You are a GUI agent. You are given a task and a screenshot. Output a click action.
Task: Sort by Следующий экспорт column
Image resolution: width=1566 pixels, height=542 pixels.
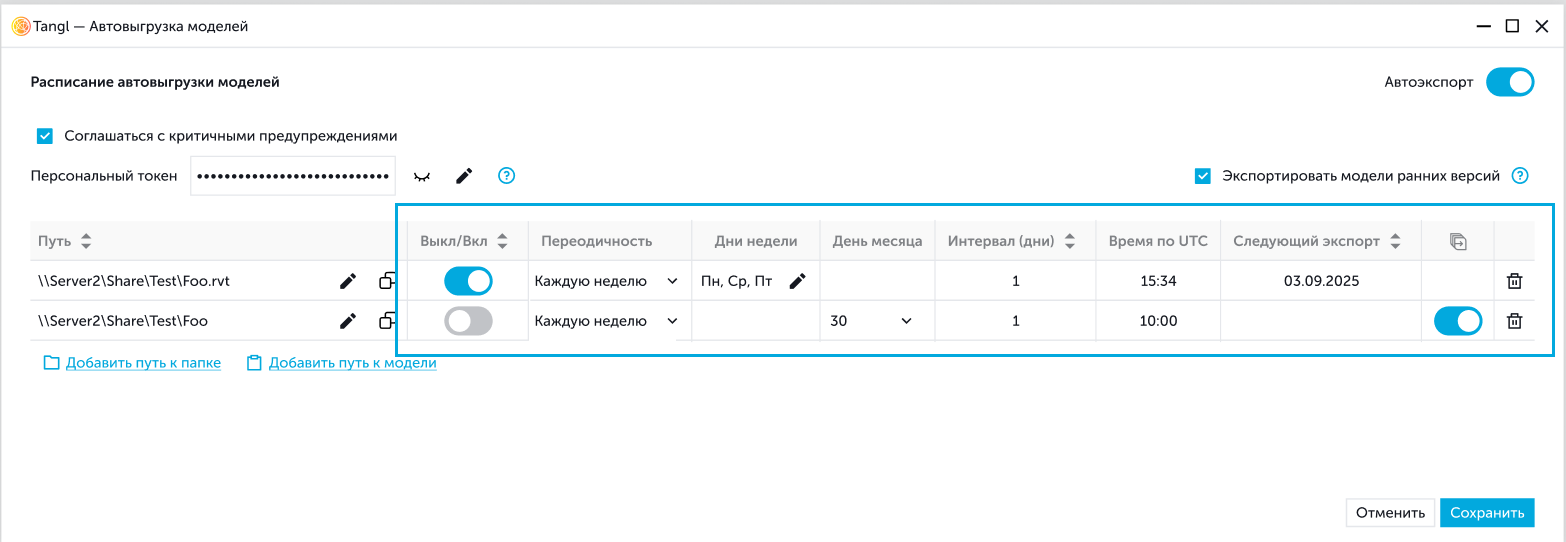pos(1396,241)
